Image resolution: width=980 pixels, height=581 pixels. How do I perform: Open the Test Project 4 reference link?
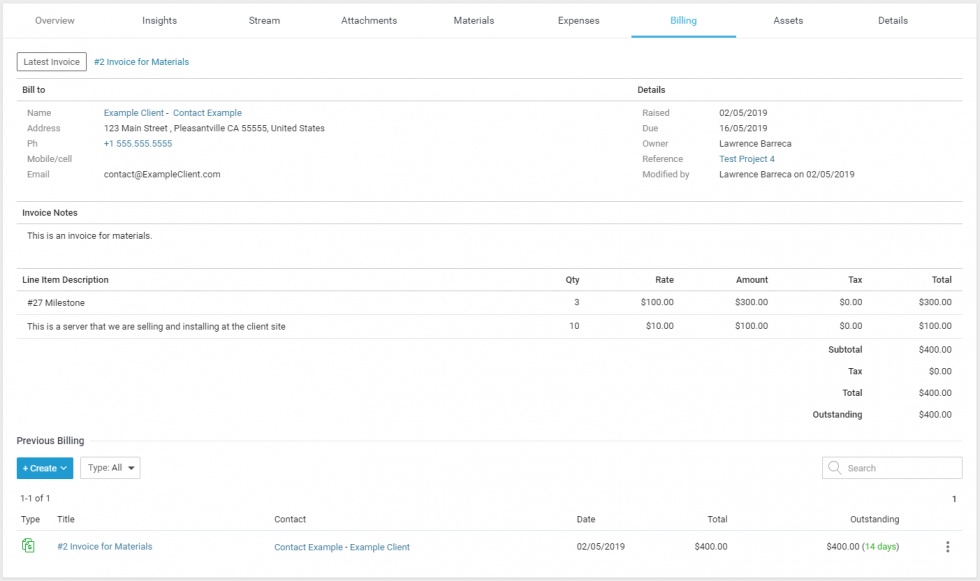click(747, 159)
